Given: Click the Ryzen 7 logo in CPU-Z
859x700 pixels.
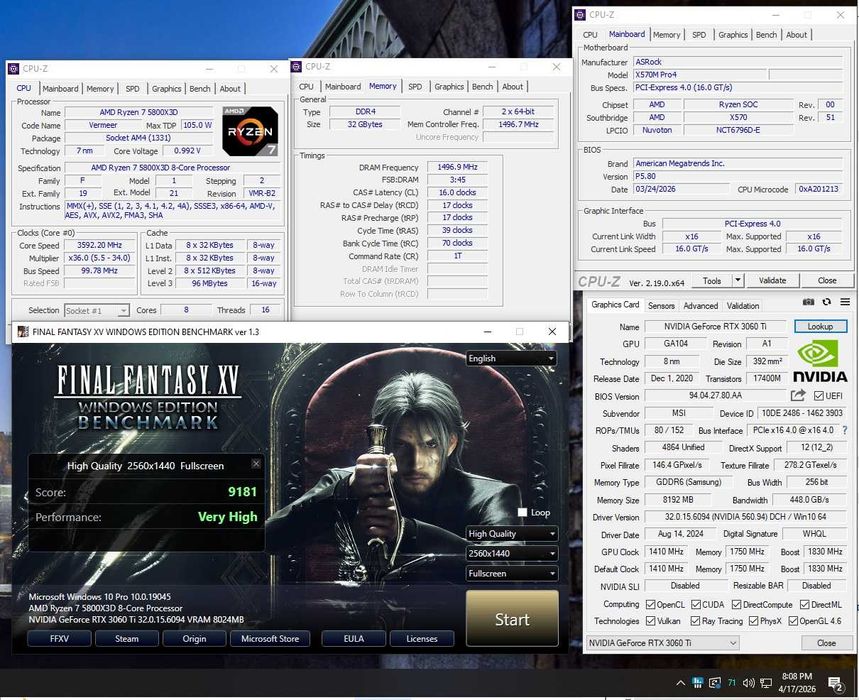Looking at the screenshot, I should [x=250, y=131].
